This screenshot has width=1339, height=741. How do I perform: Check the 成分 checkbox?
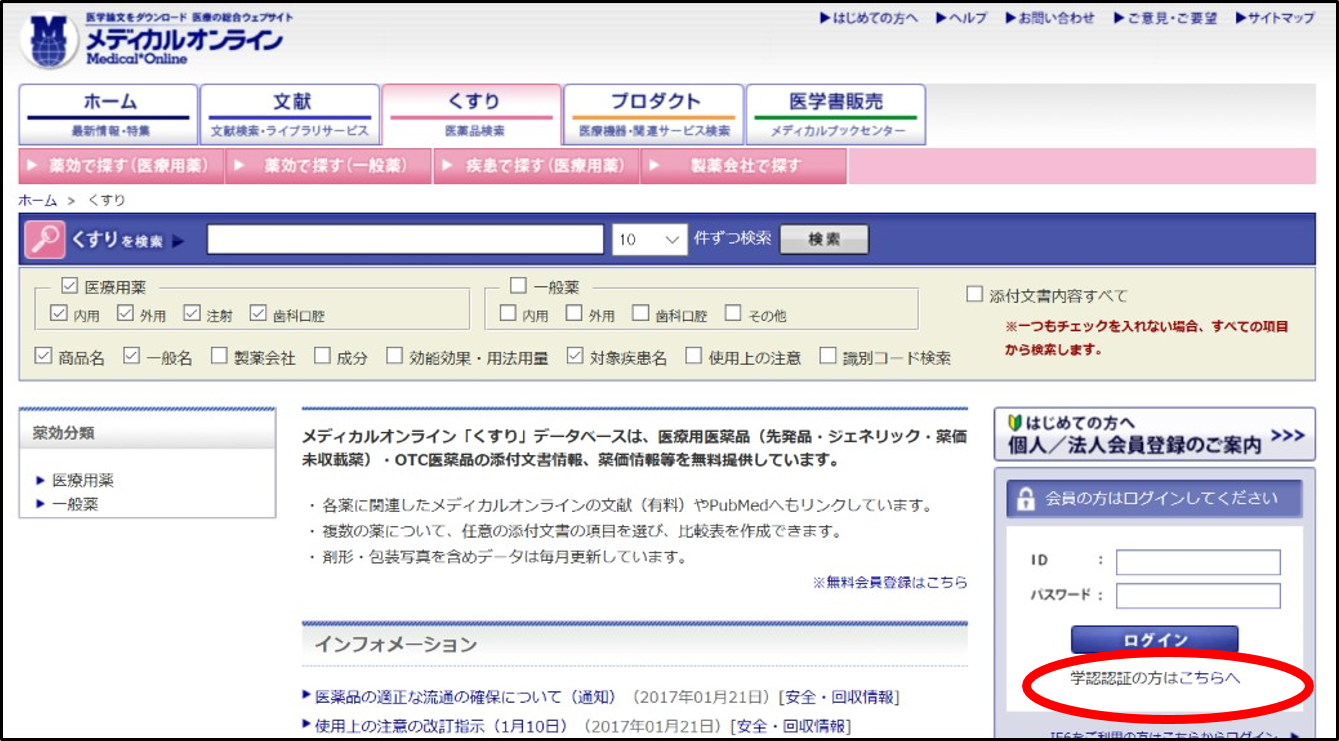click(322, 356)
